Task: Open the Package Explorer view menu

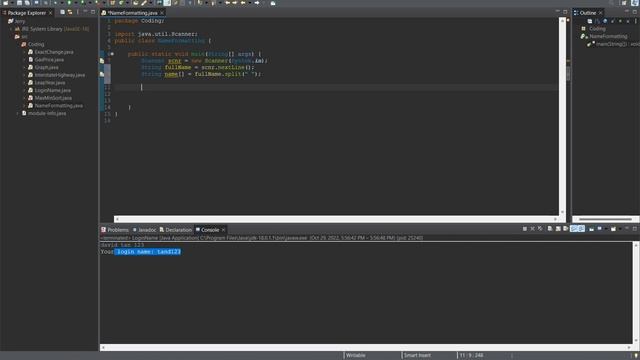Action: [x=78, y=12]
